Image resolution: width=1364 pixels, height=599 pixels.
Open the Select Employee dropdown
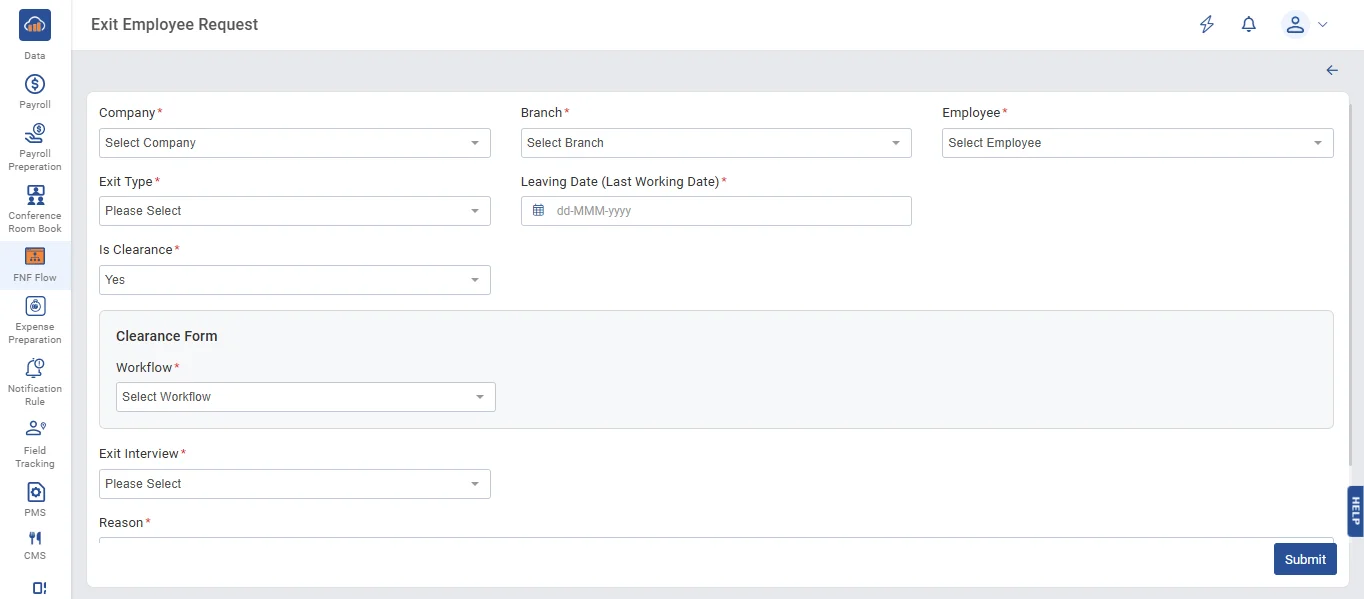[x=1137, y=143]
